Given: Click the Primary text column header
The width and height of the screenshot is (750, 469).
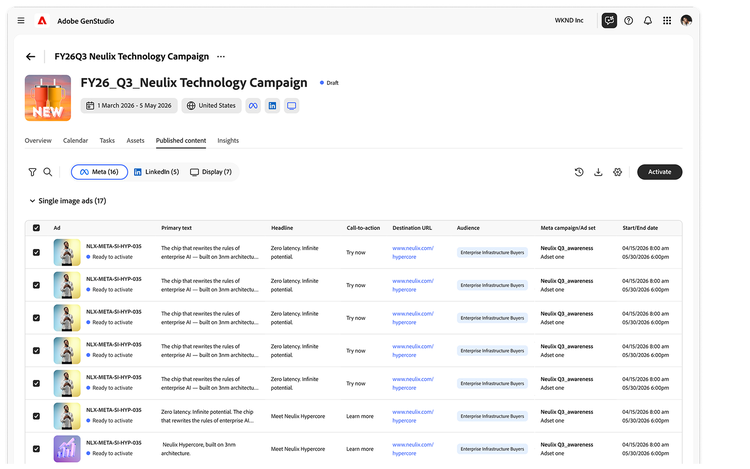Looking at the screenshot, I should 176,228.
